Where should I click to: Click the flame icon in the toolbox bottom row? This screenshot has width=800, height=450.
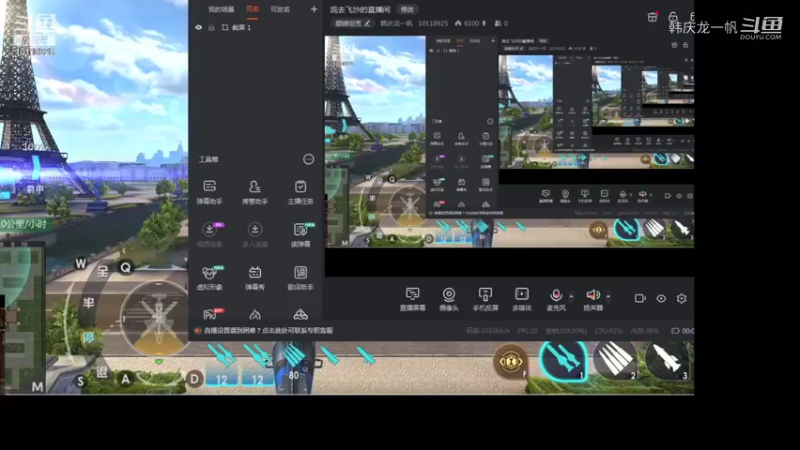click(x=255, y=314)
